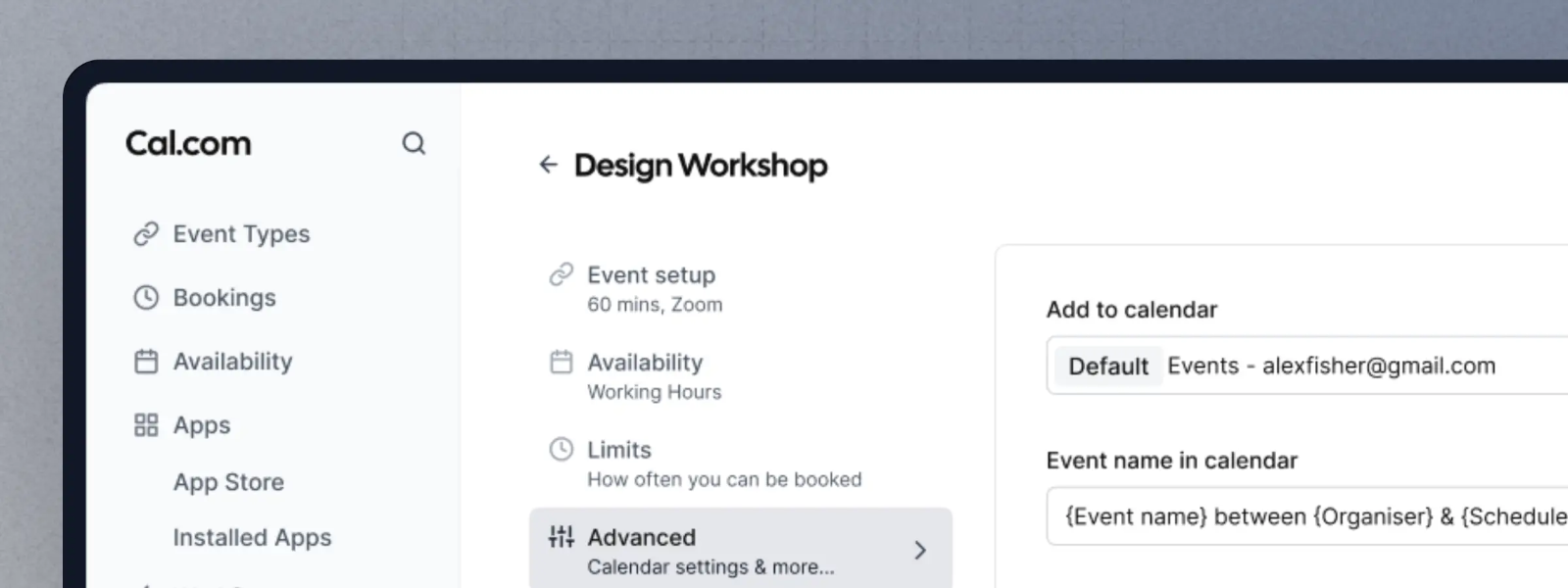
Task: Go to Installed Apps
Action: pos(252,538)
